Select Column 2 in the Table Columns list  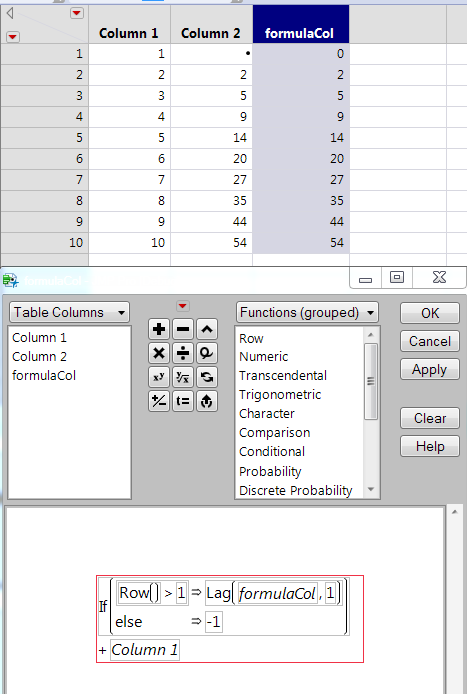tap(39, 356)
